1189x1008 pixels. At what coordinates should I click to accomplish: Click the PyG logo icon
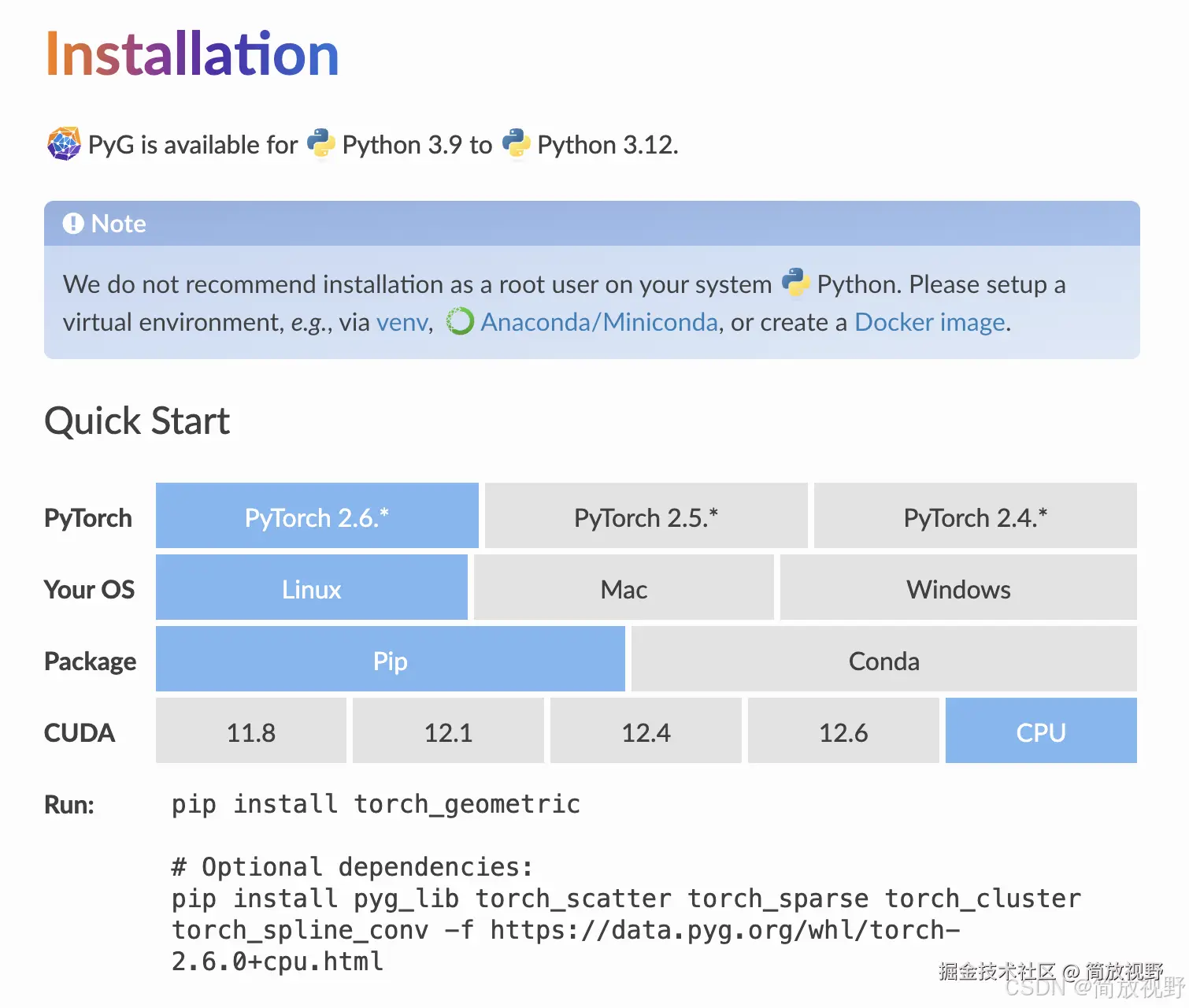(x=64, y=144)
